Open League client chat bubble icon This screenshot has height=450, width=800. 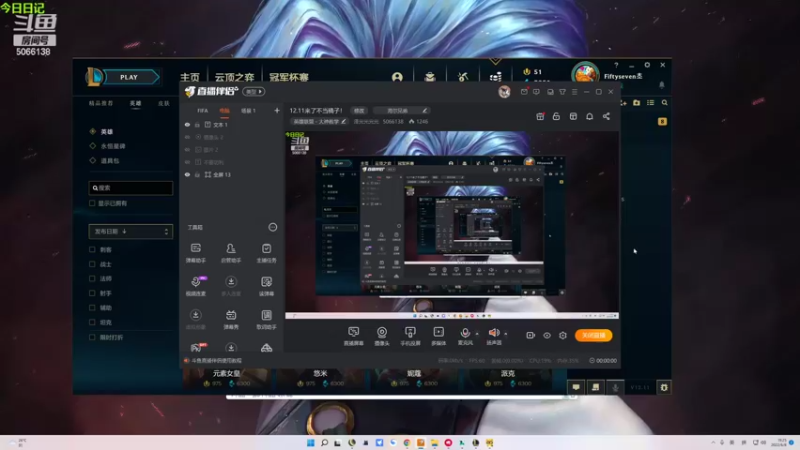(576, 387)
